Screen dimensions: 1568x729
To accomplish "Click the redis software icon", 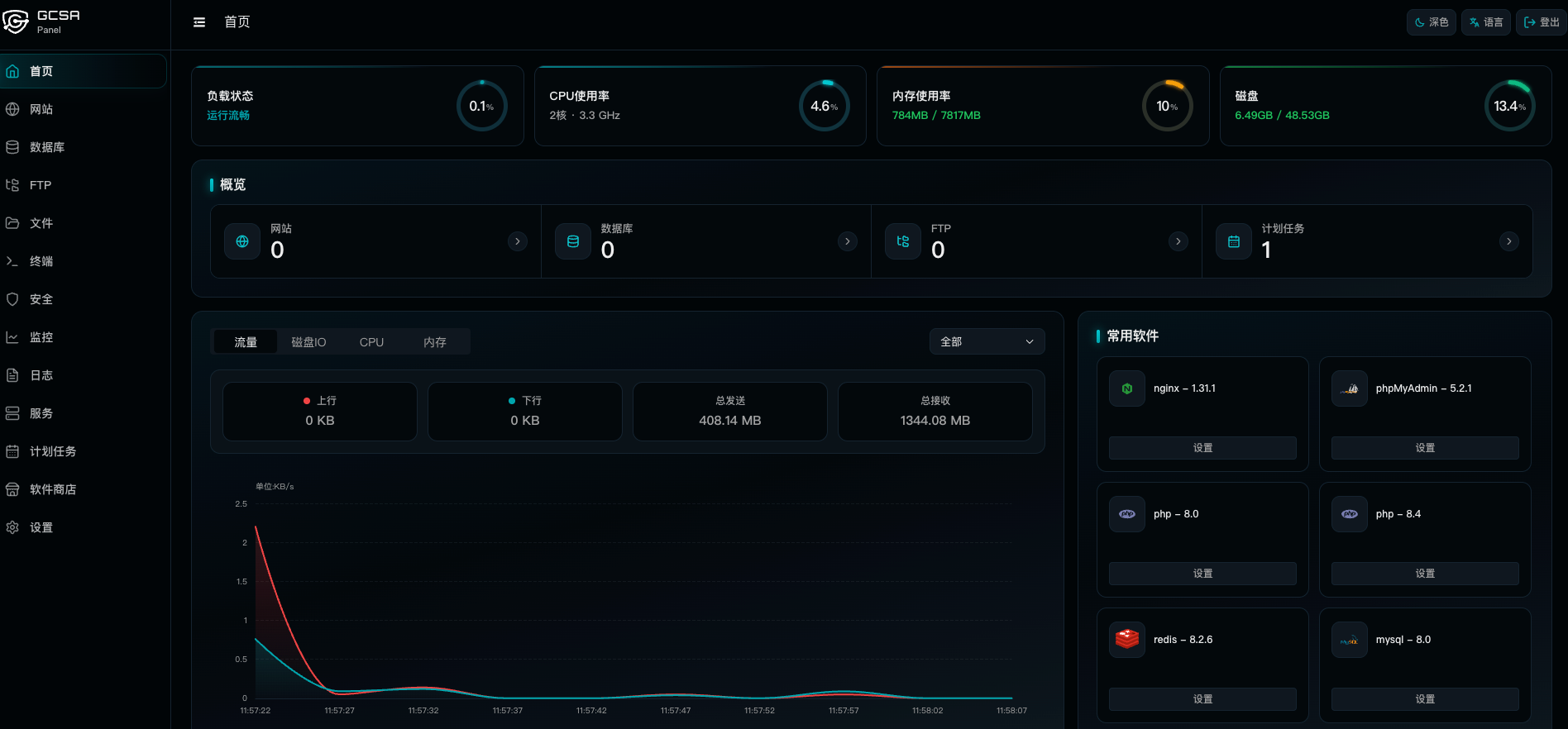I will [x=1127, y=640].
